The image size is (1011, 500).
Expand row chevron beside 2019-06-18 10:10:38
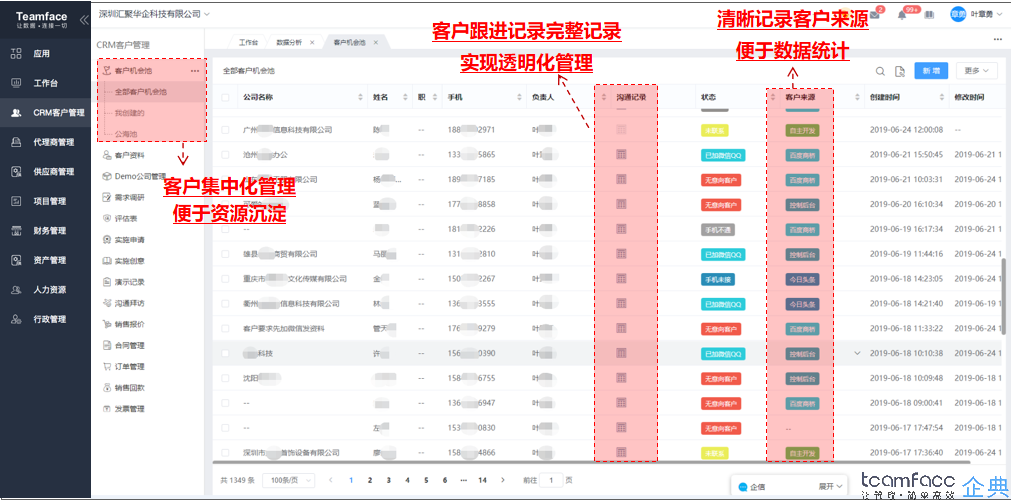(x=857, y=353)
